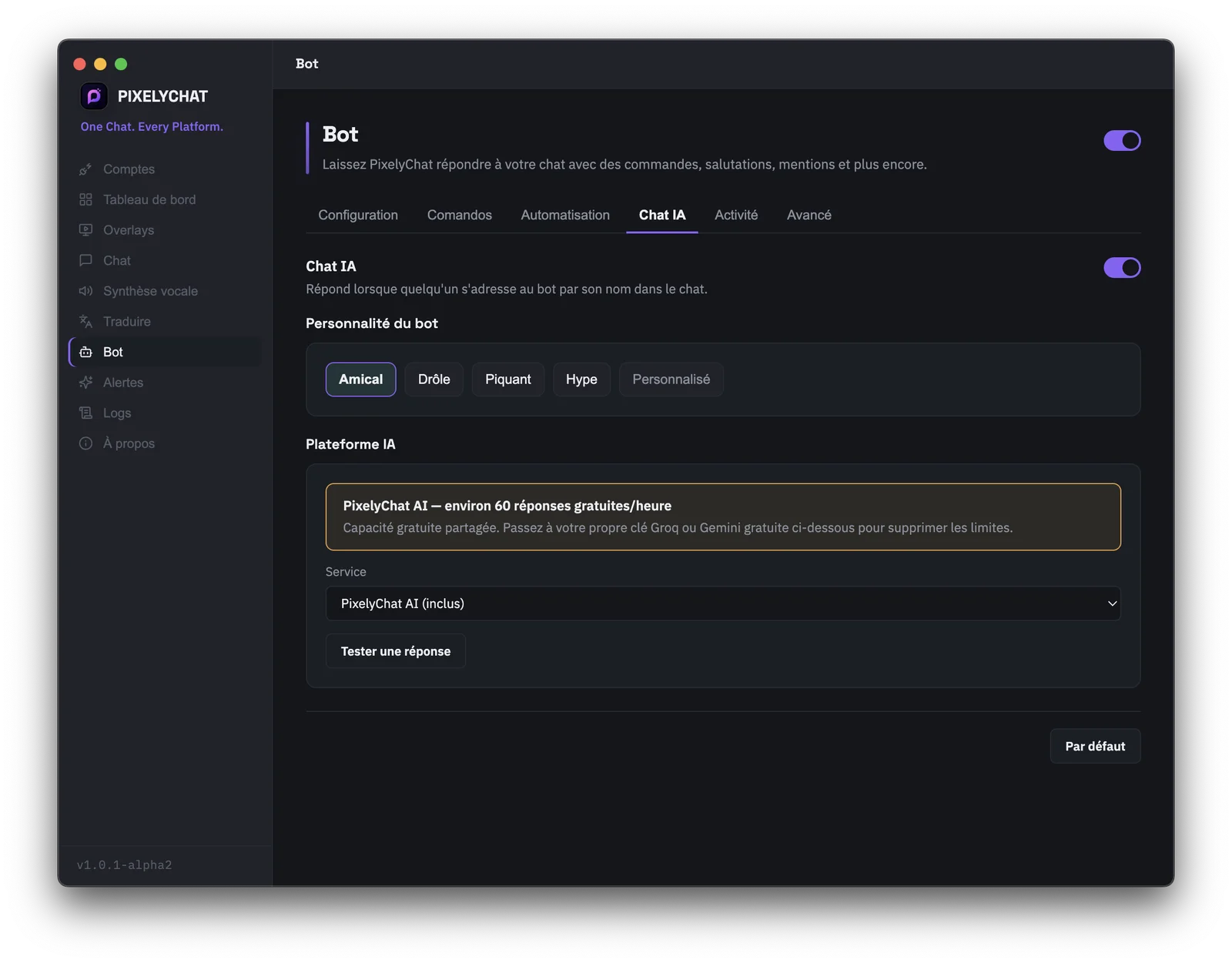This screenshot has height=963, width=1232.
Task: Select the Chat IA tab
Action: [x=662, y=215]
